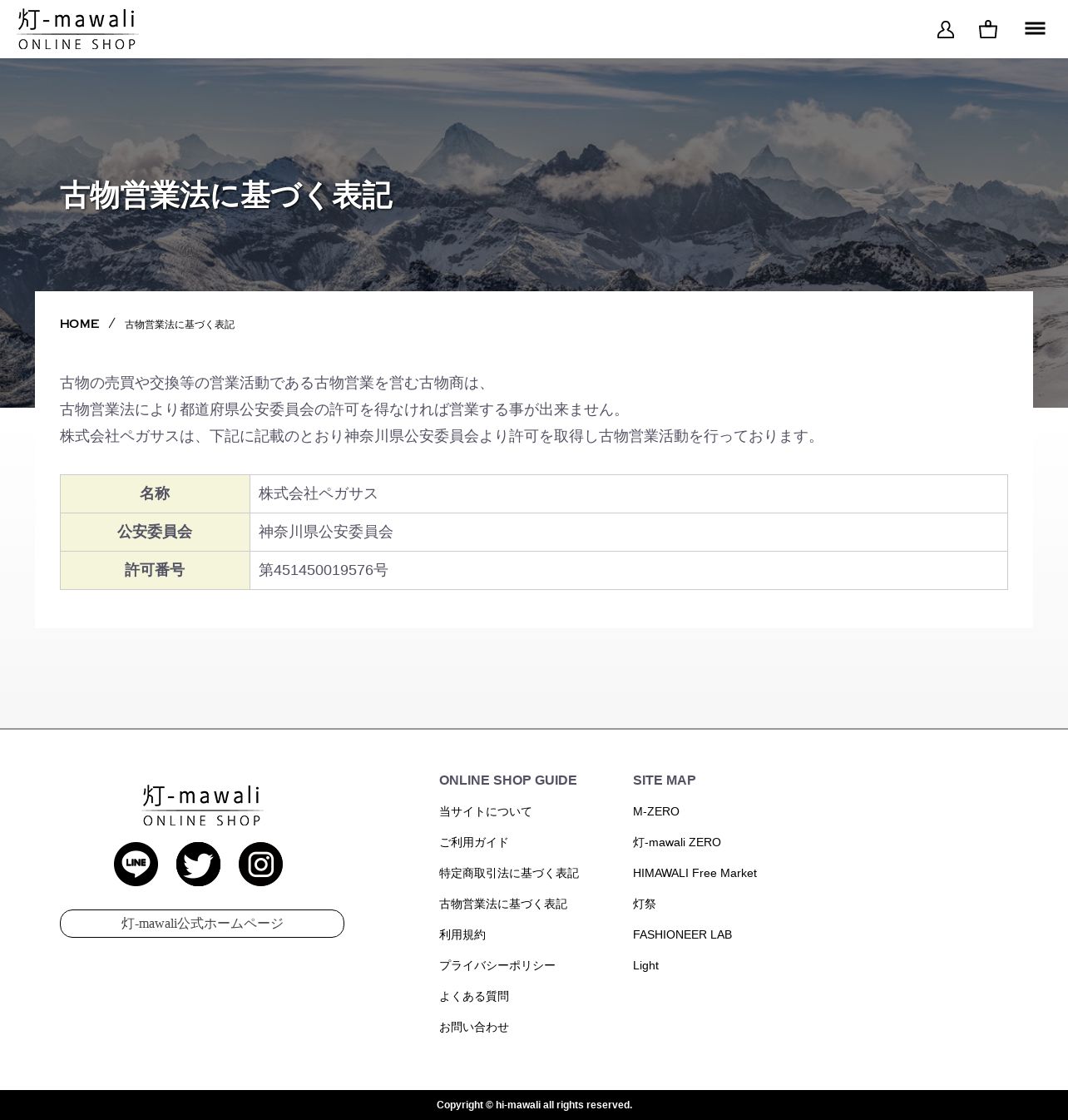Open よくある質問 link
The width and height of the screenshot is (1068, 1120).
click(474, 996)
